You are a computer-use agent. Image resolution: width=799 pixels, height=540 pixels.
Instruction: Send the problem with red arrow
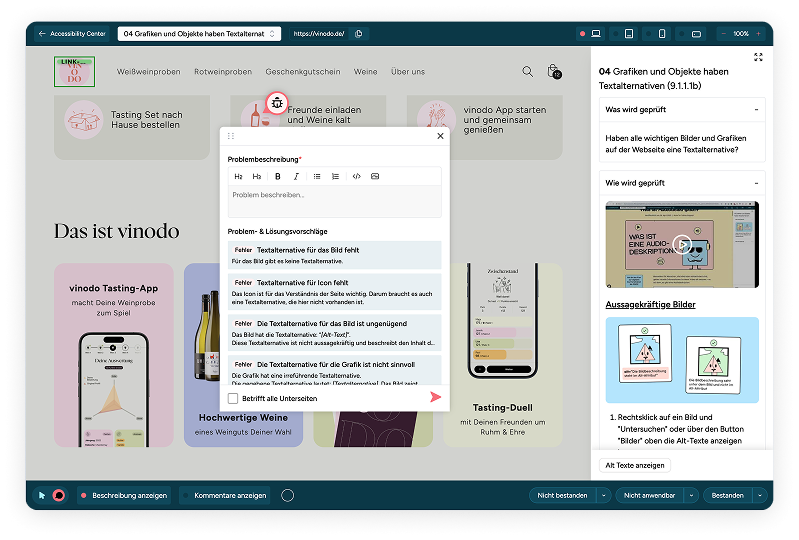click(x=435, y=397)
